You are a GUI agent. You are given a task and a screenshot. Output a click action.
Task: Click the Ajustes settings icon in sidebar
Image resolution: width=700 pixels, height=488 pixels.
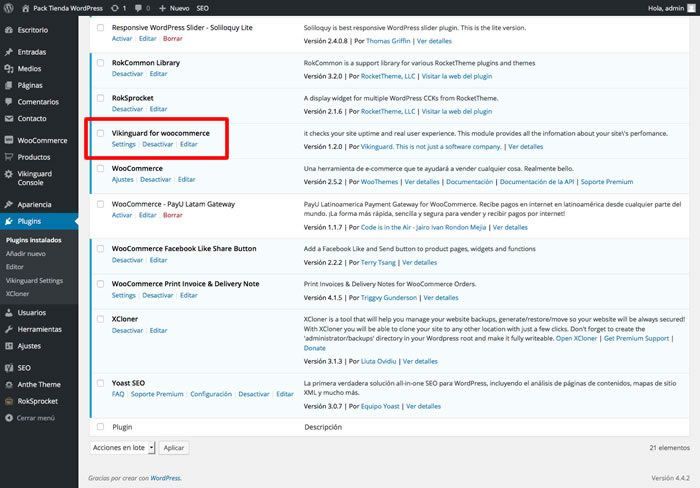coord(9,346)
